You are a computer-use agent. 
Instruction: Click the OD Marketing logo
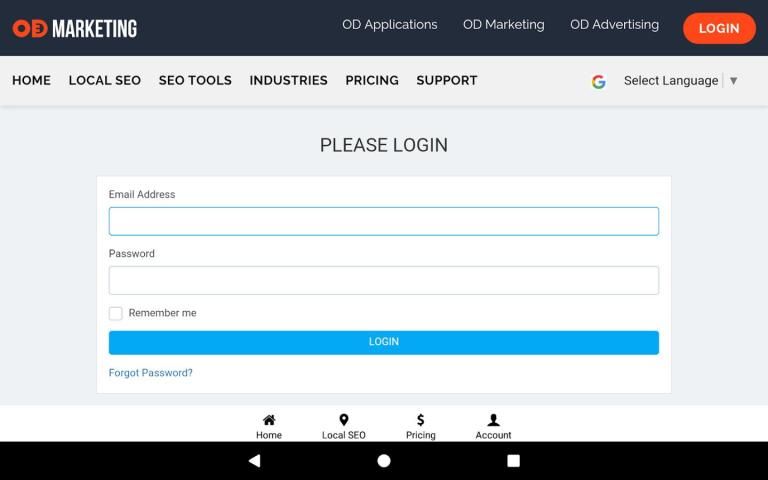pyautogui.click(x=75, y=28)
